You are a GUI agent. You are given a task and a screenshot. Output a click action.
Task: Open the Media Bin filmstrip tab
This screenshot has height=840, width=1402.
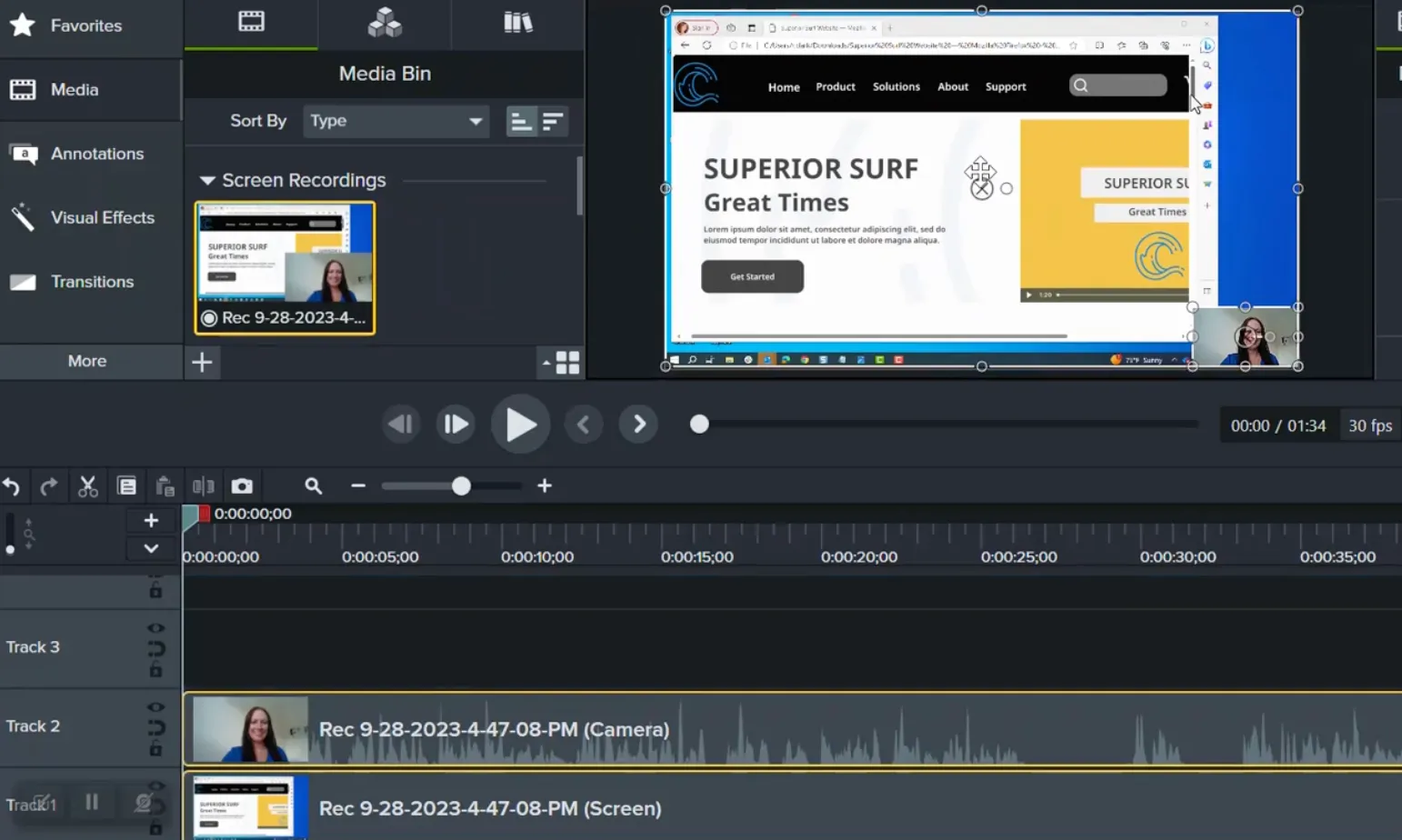[x=251, y=22]
